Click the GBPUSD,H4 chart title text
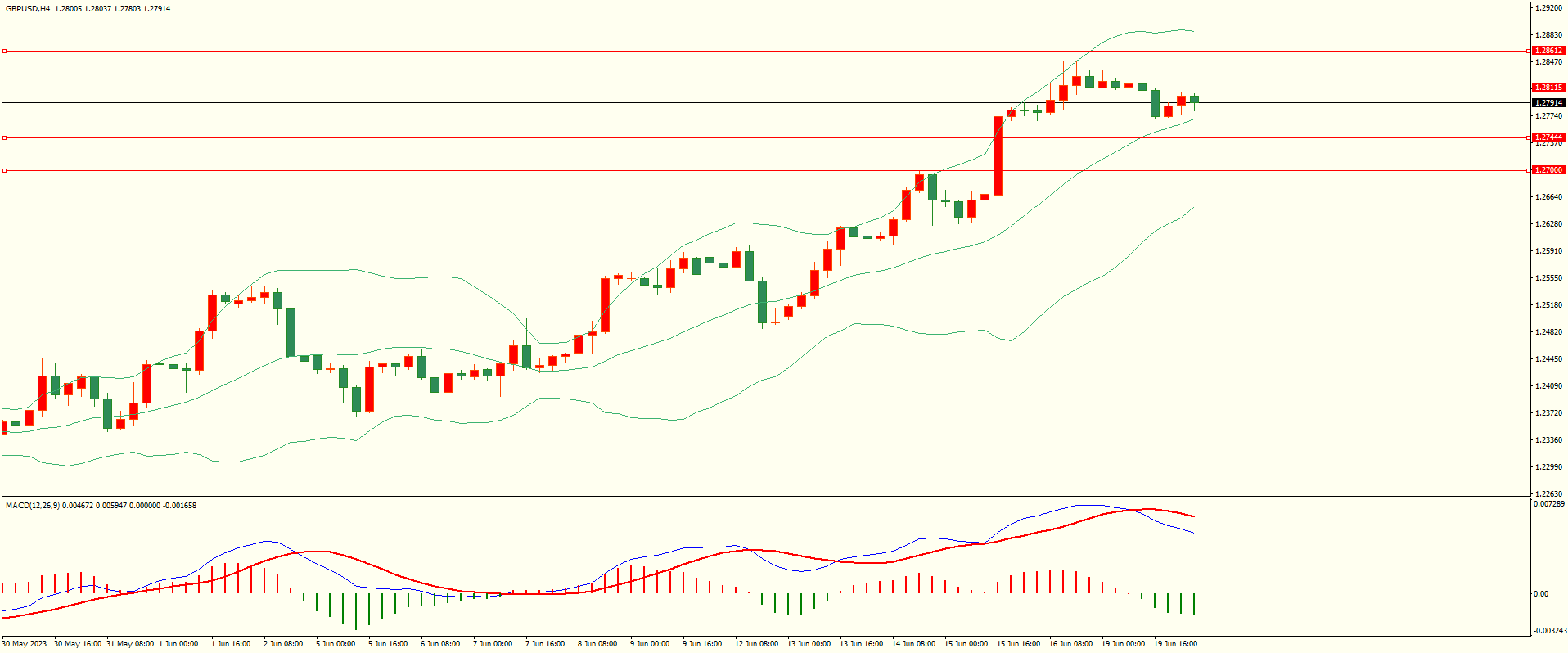The image size is (1568, 653). click(x=28, y=9)
